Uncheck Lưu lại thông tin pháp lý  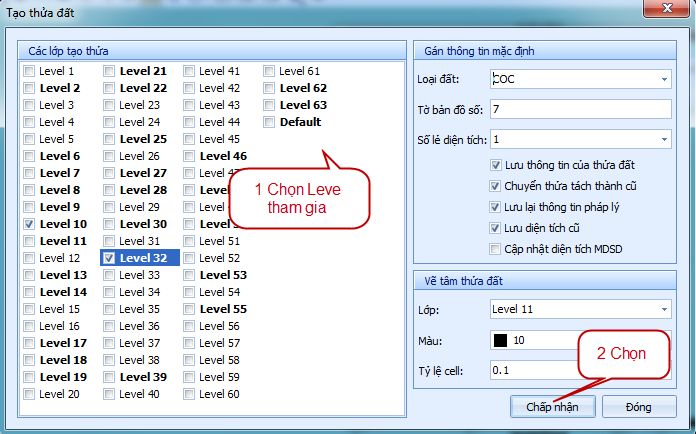tap(496, 207)
